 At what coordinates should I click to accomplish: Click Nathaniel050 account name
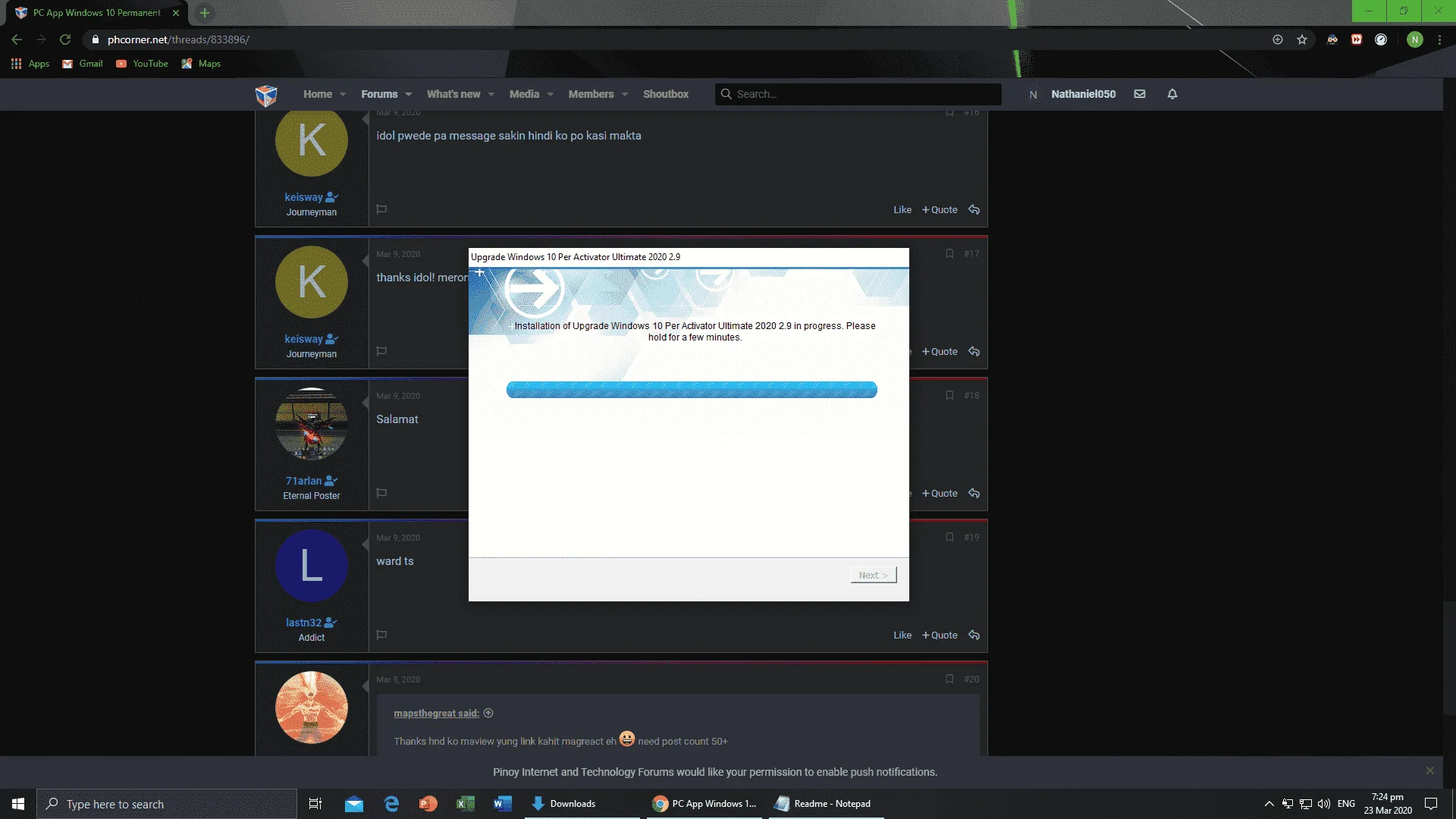pyautogui.click(x=1083, y=94)
